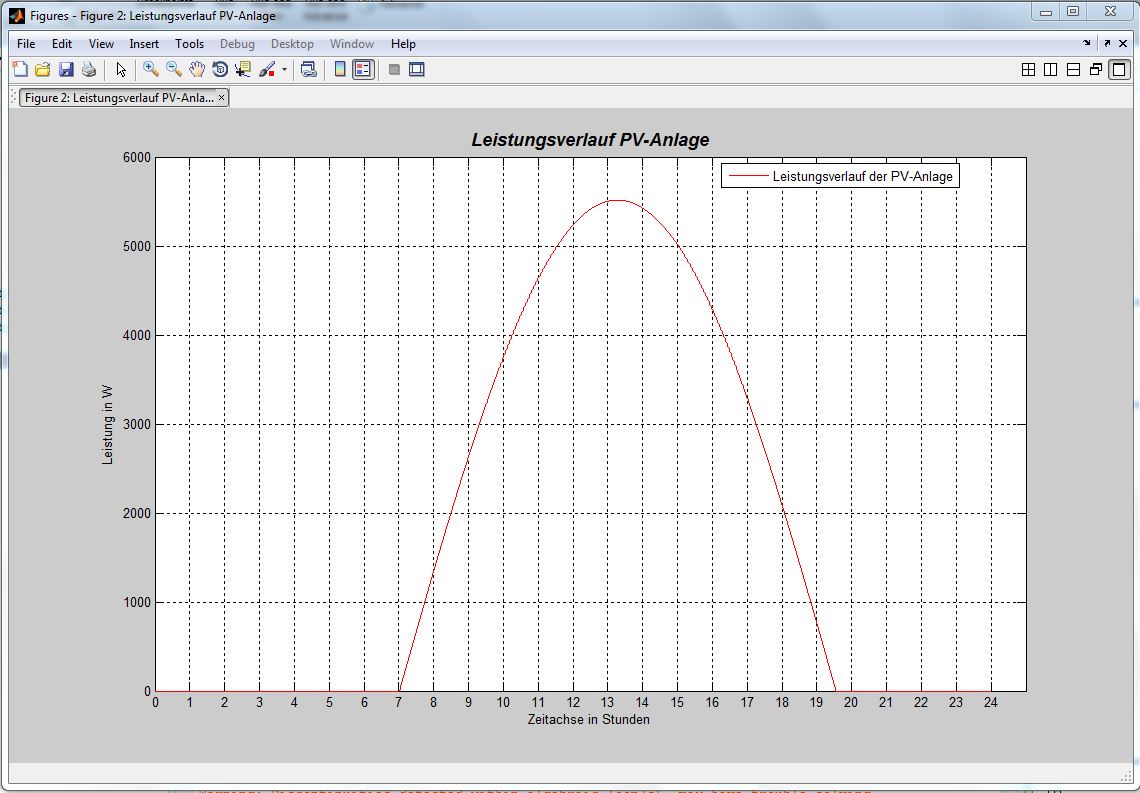Toggle the Insert Legend button
This screenshot has width=1140, height=793.
(x=363, y=69)
